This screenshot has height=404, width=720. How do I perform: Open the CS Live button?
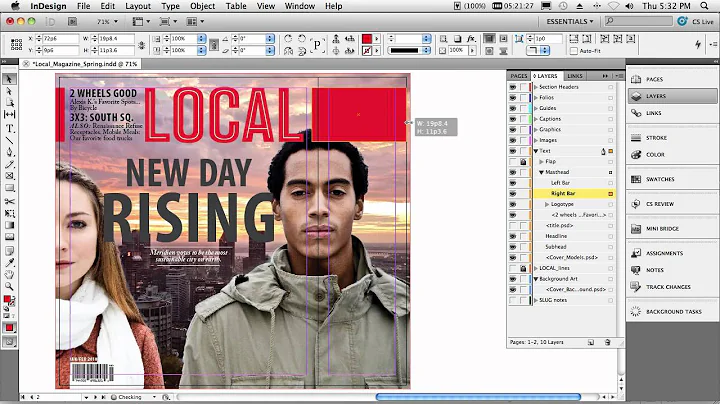[x=696, y=22]
